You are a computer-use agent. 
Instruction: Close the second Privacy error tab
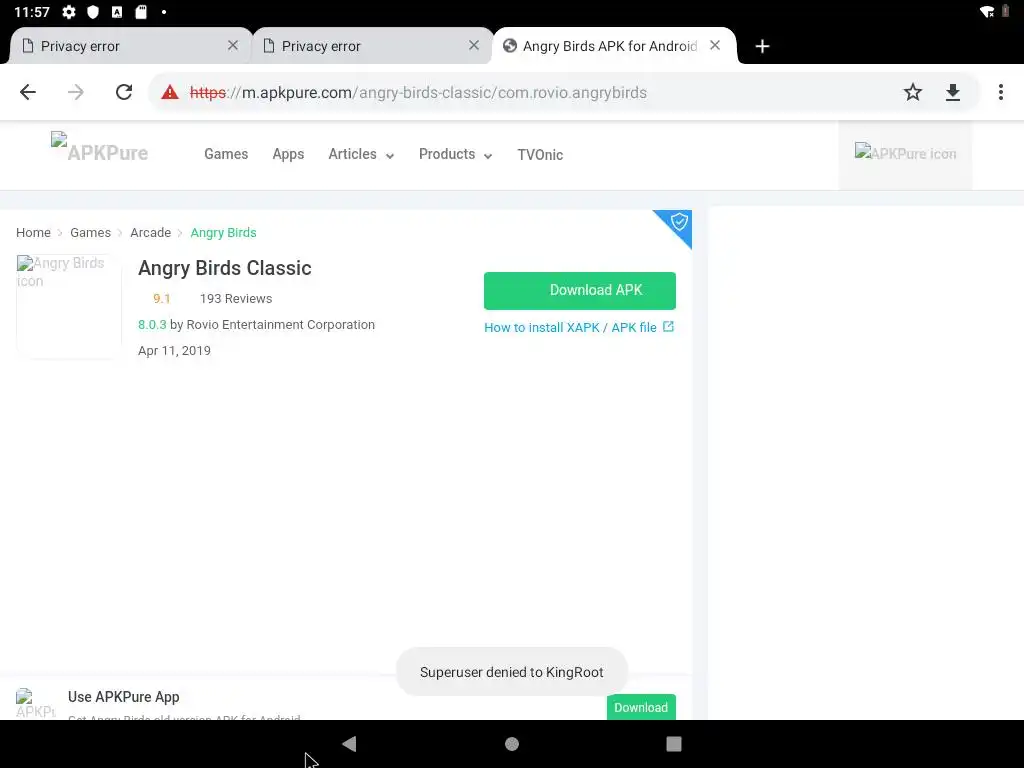[474, 45]
